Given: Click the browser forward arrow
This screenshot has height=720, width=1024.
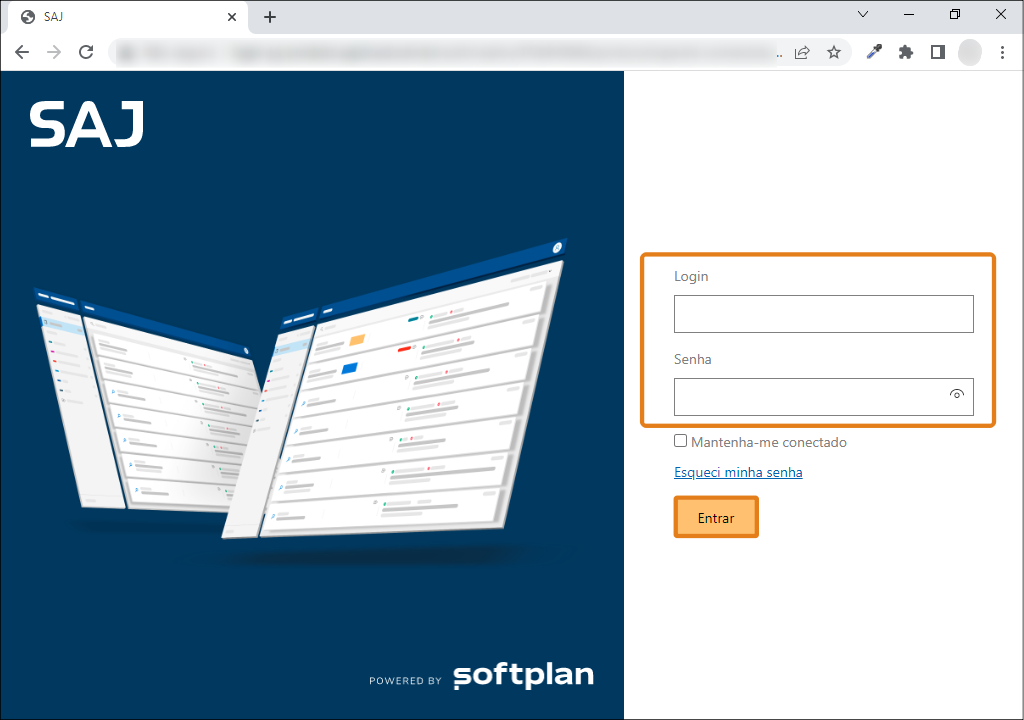Looking at the screenshot, I should 54,53.
